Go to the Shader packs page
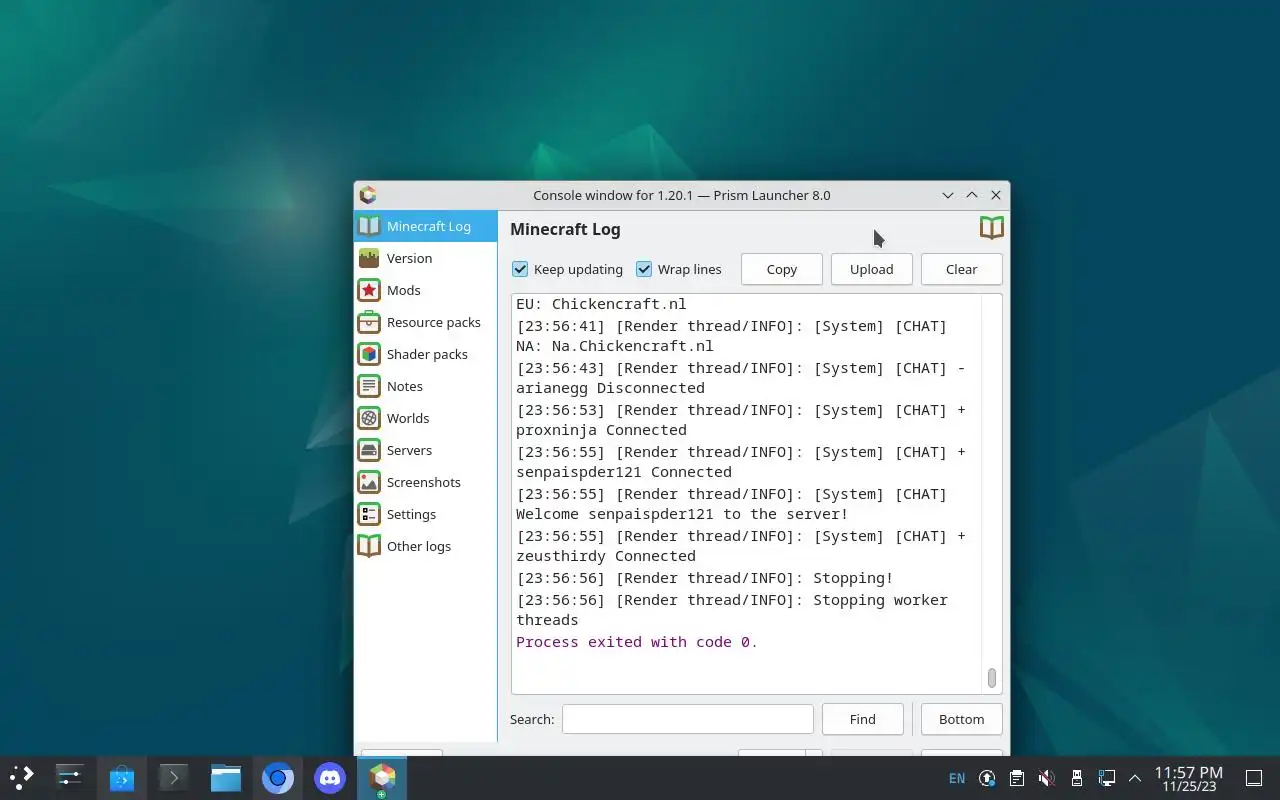The image size is (1280, 800). (x=425, y=354)
